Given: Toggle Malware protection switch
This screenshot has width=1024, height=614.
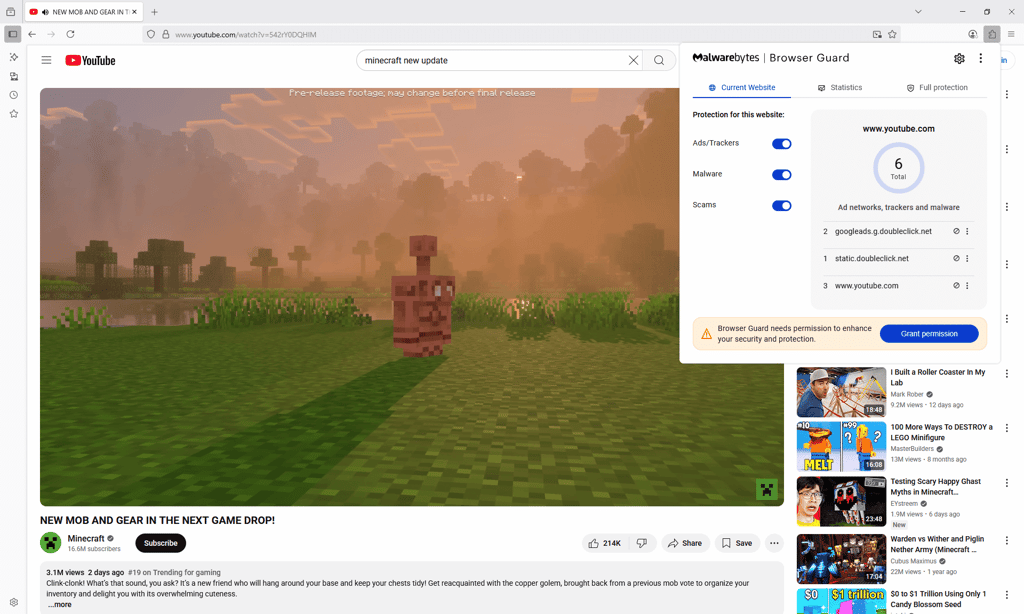Looking at the screenshot, I should coord(781,174).
